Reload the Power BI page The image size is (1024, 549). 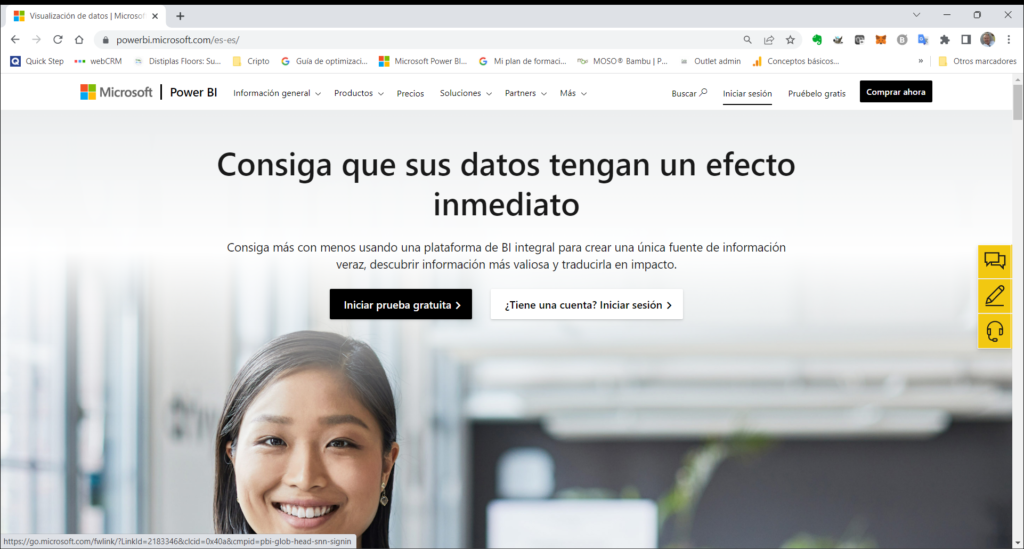coord(57,40)
